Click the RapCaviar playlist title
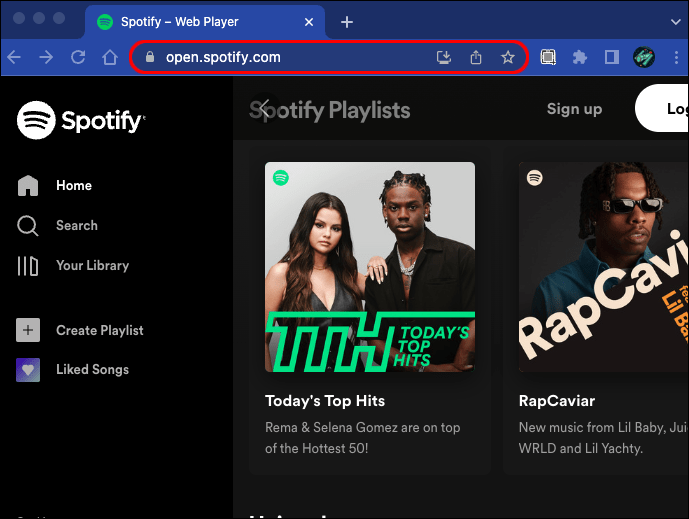This screenshot has height=519, width=689. pos(557,401)
